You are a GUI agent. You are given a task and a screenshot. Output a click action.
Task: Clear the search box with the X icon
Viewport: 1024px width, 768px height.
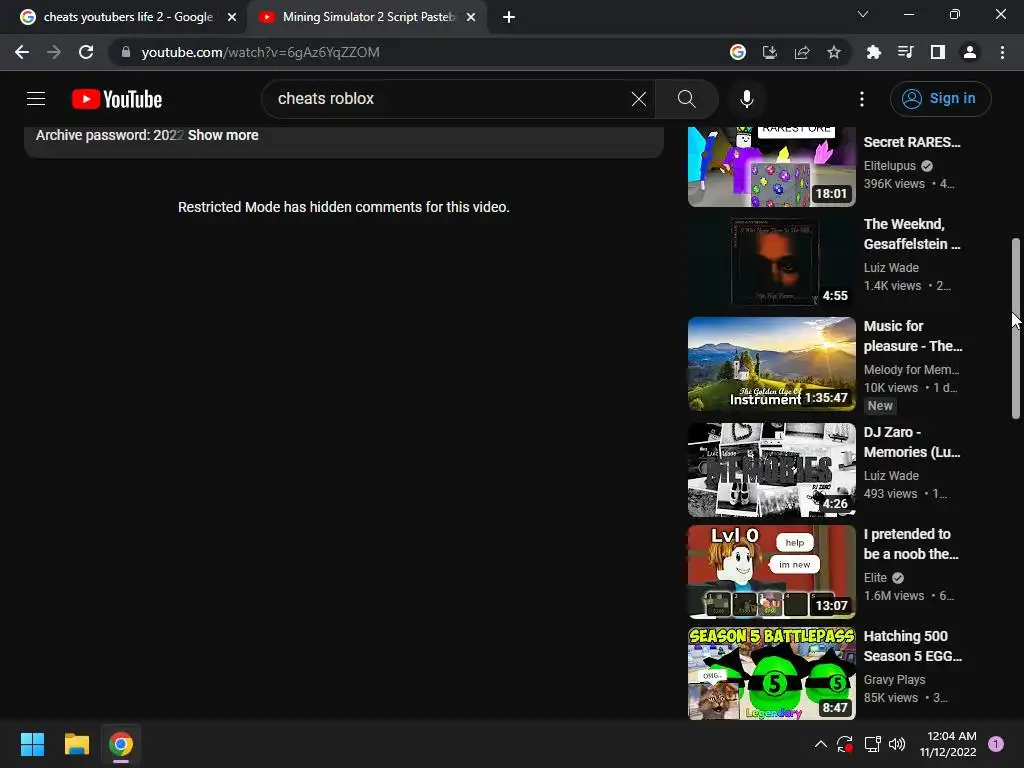pyautogui.click(x=639, y=99)
